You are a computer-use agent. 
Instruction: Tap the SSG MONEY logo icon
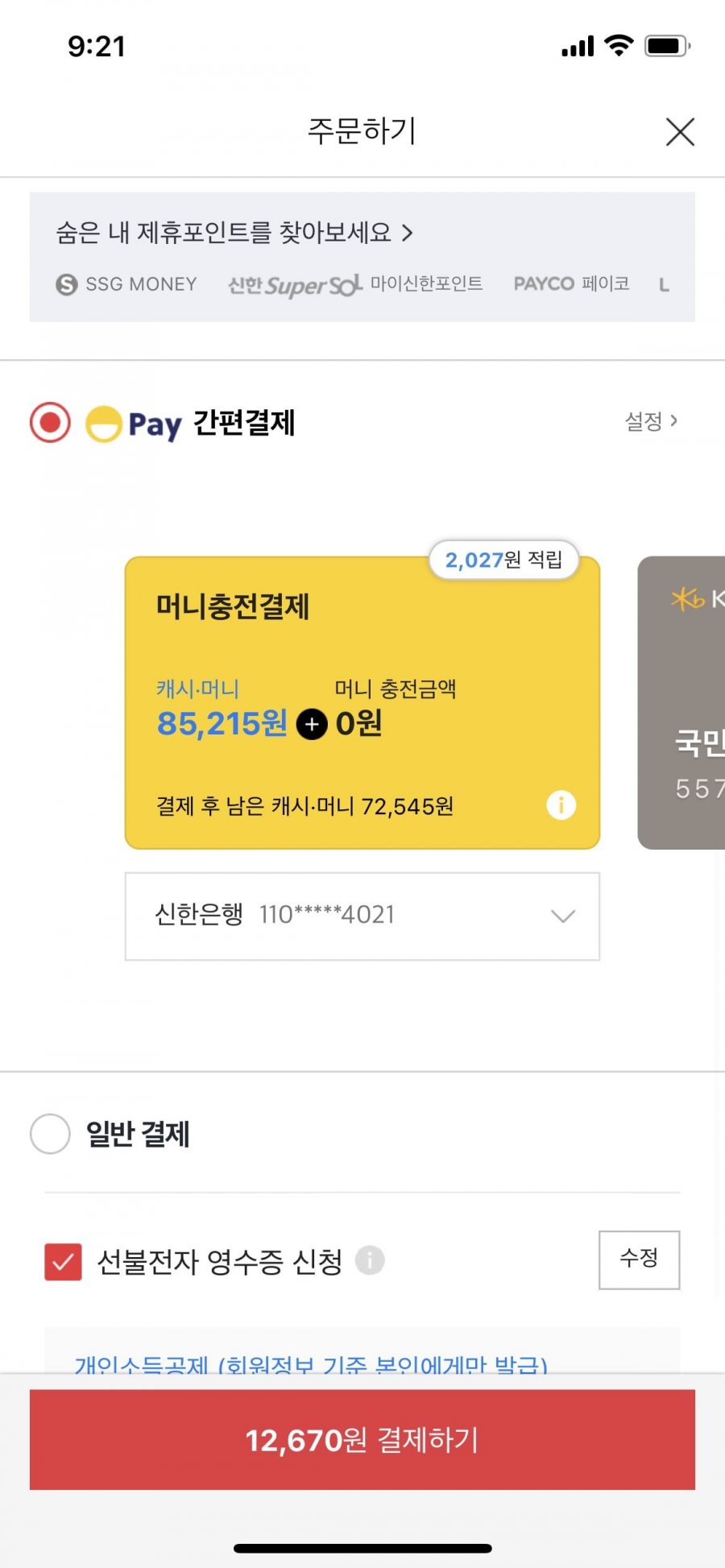click(67, 284)
